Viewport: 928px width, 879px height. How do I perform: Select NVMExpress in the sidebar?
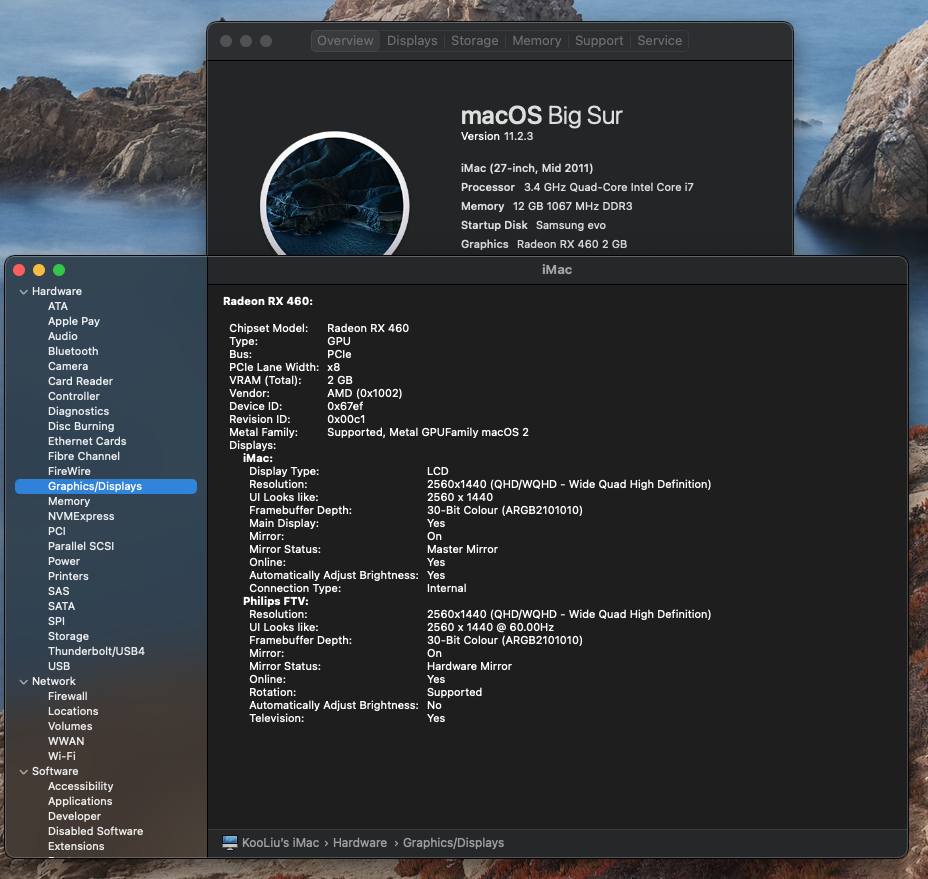81,517
